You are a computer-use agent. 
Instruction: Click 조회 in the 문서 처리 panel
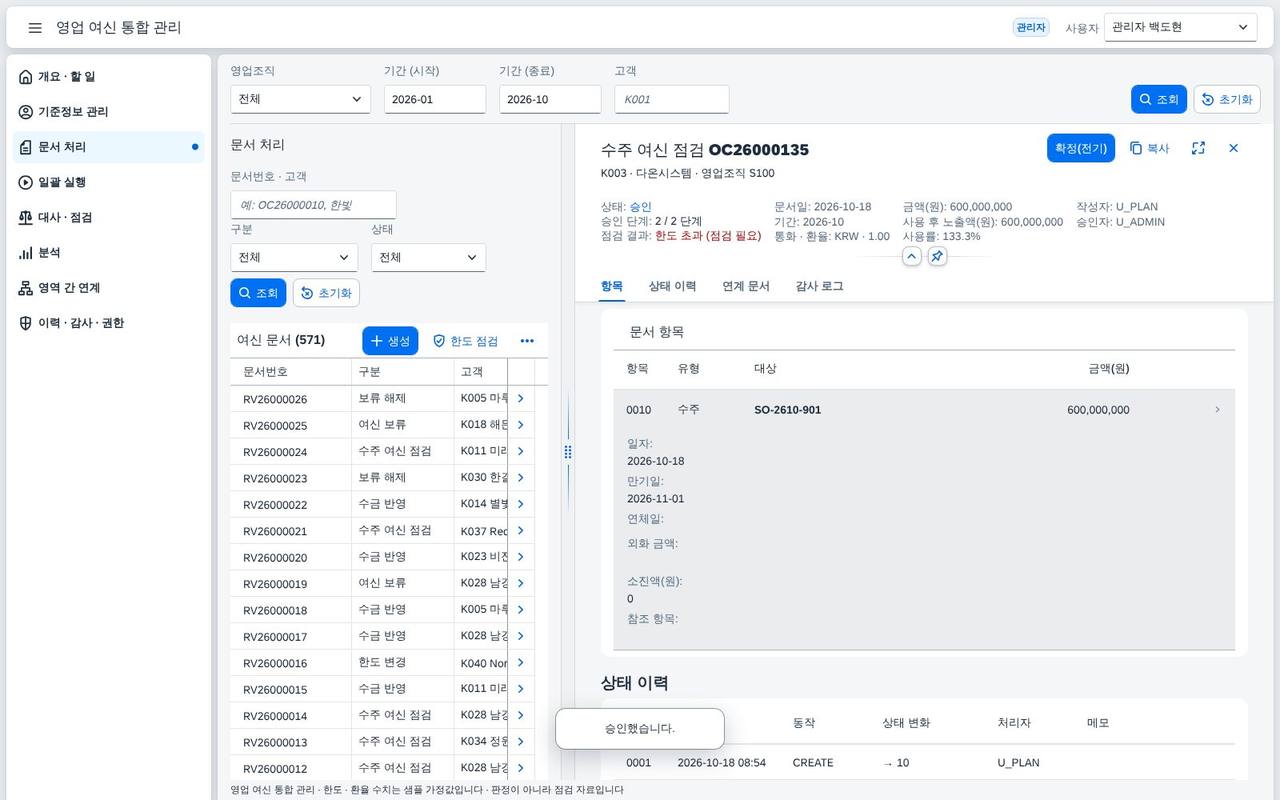click(258, 293)
